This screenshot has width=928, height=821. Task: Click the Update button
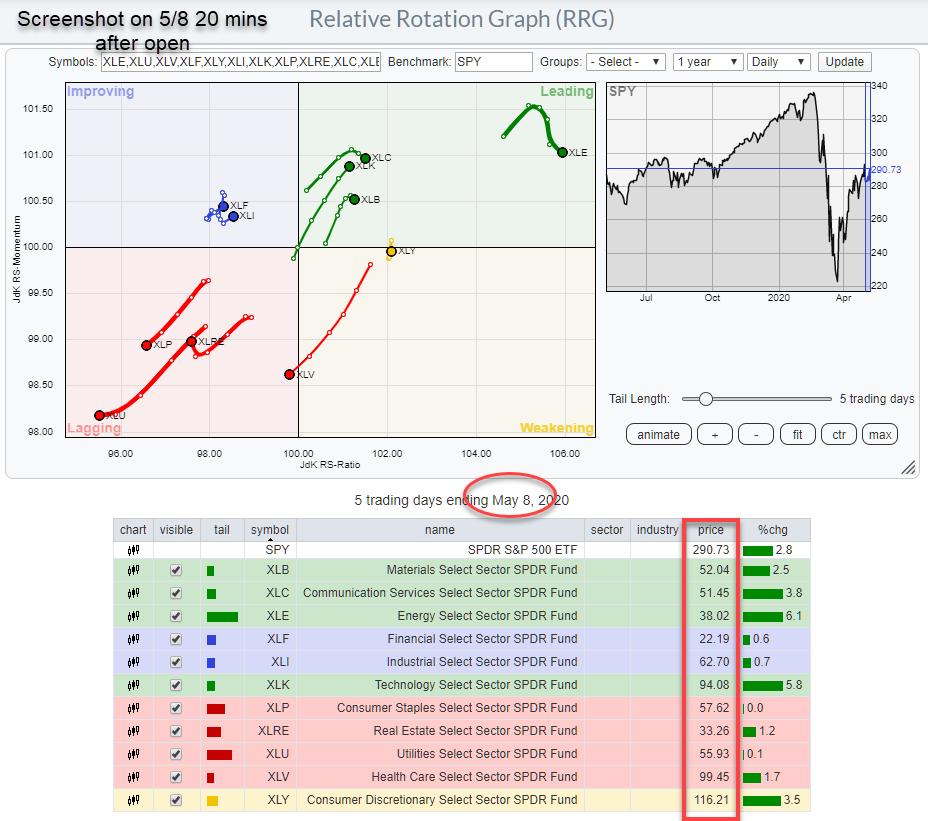844,62
